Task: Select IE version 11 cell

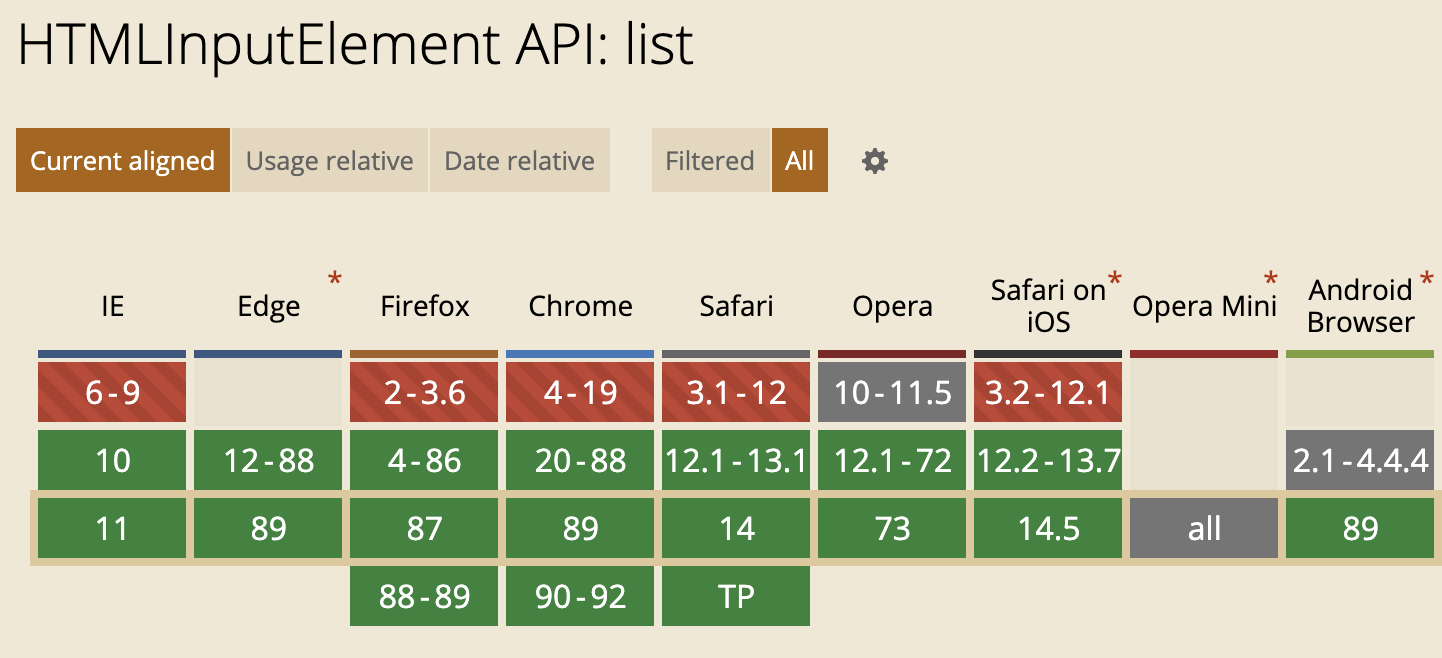Action: [x=112, y=528]
